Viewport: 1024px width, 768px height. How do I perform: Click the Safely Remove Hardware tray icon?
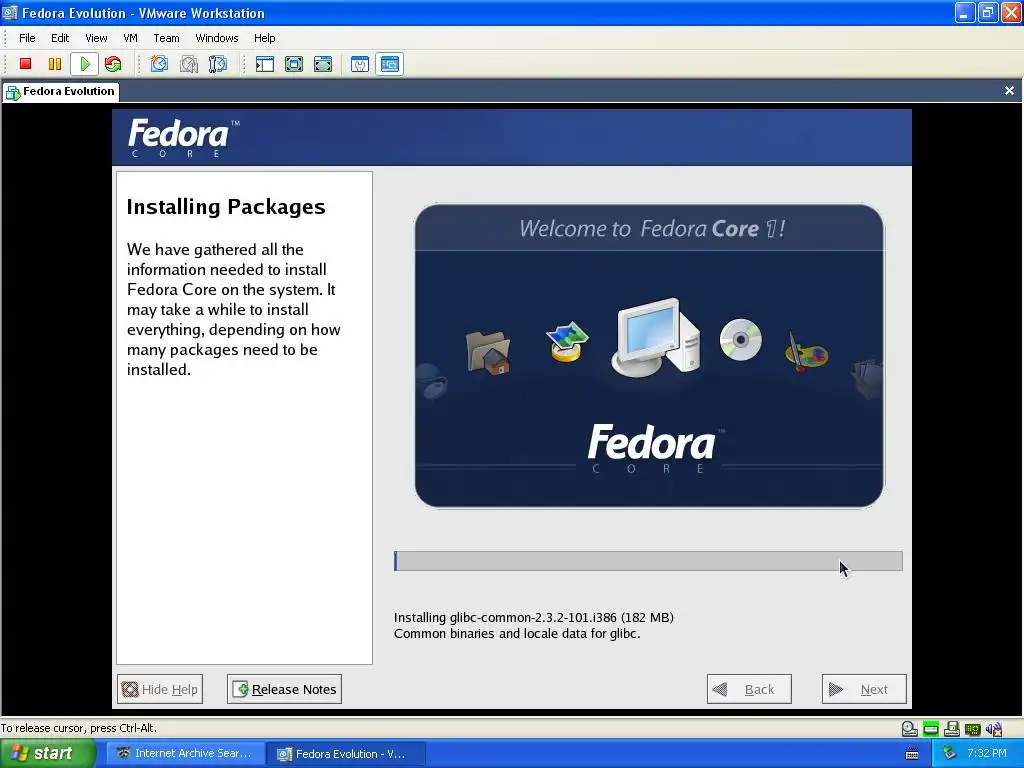pyautogui.click(x=949, y=754)
